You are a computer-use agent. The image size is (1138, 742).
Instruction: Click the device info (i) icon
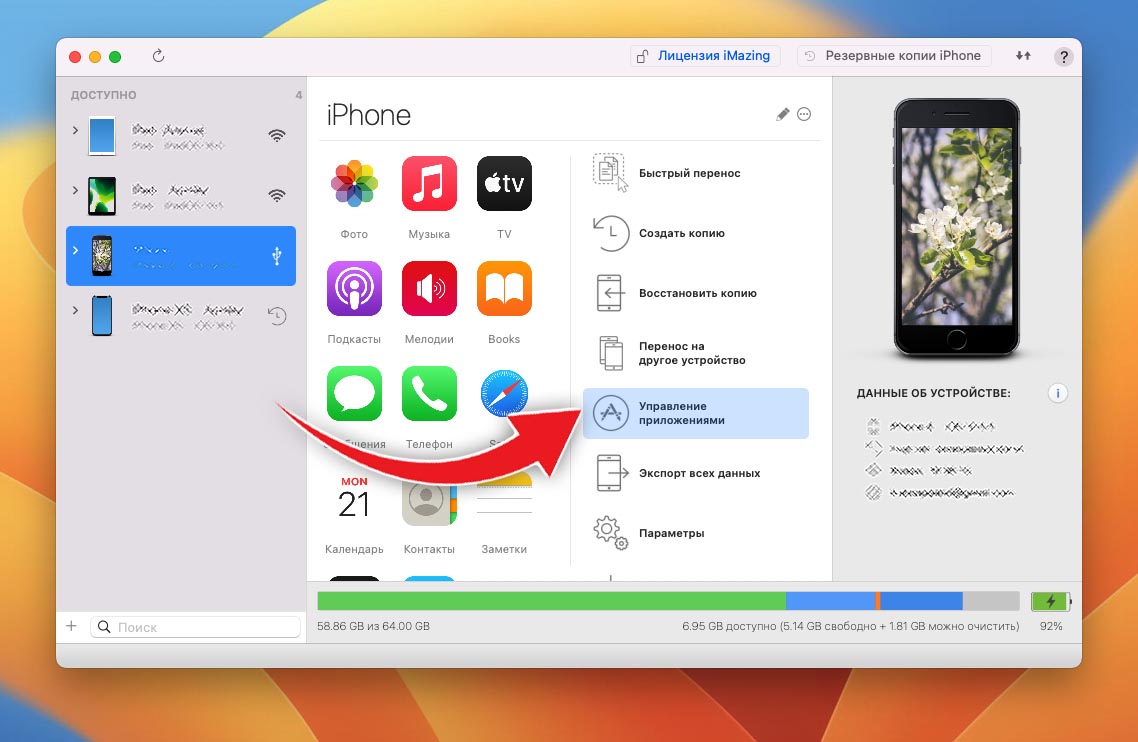1057,393
